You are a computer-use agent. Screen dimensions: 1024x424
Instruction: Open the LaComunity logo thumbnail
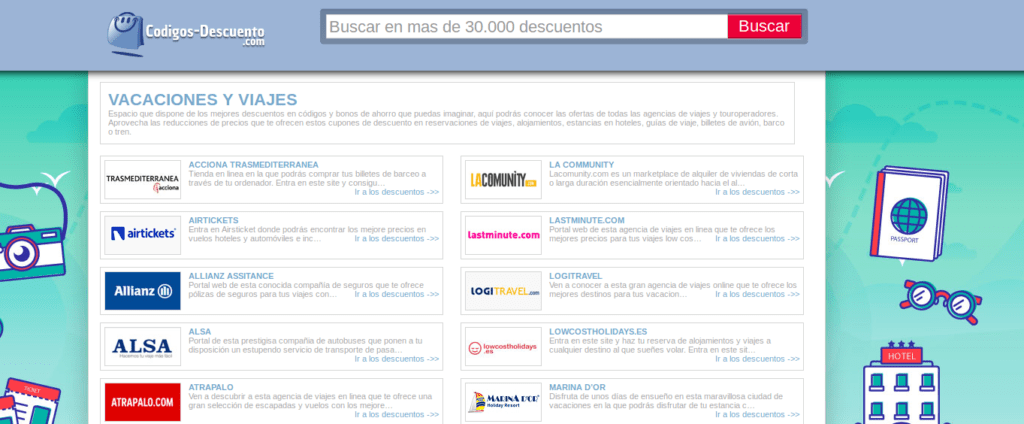tap(503, 180)
